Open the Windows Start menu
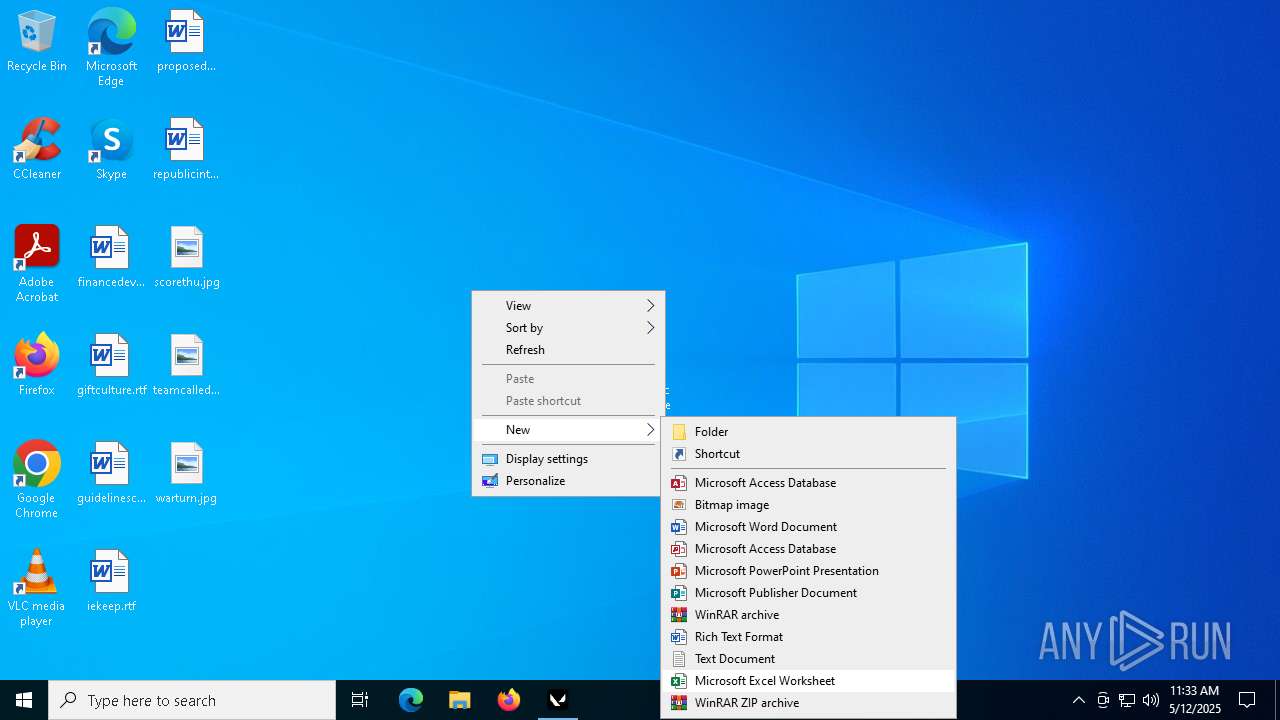 point(24,700)
